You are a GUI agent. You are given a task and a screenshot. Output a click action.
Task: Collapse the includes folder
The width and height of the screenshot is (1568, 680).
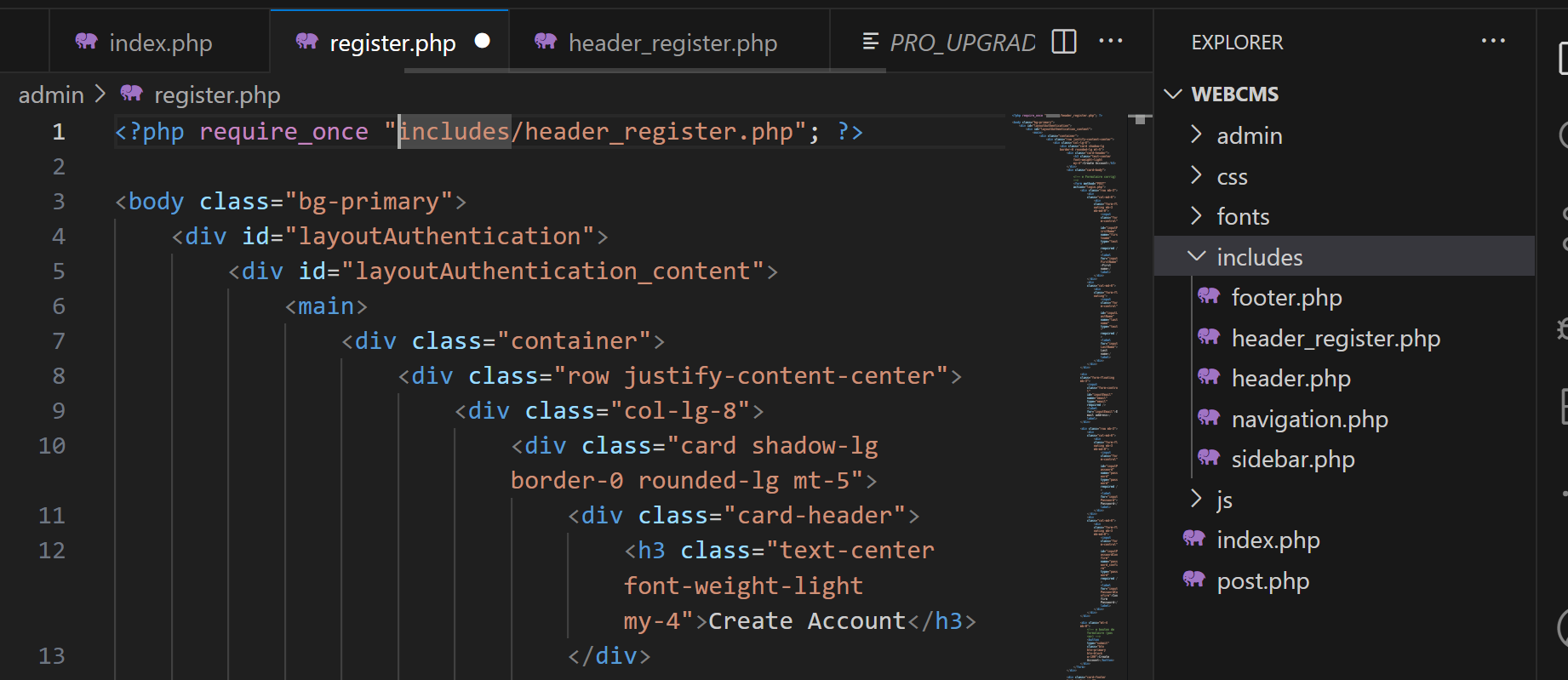pyautogui.click(x=1259, y=257)
